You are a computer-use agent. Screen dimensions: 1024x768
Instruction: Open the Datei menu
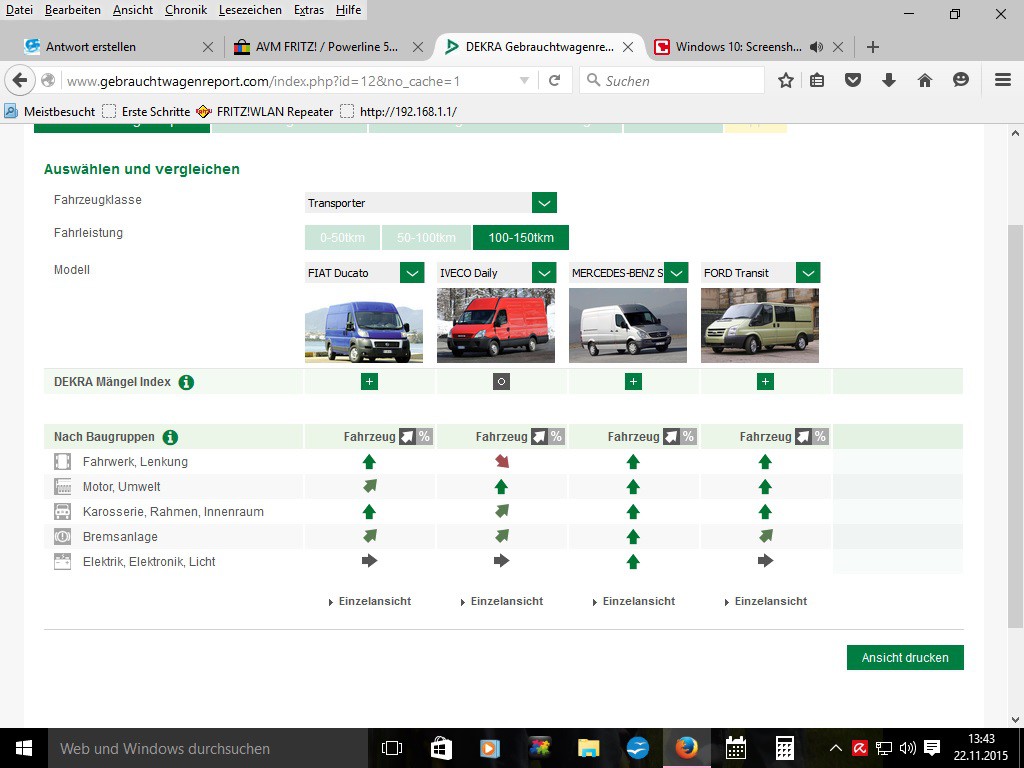(x=19, y=10)
